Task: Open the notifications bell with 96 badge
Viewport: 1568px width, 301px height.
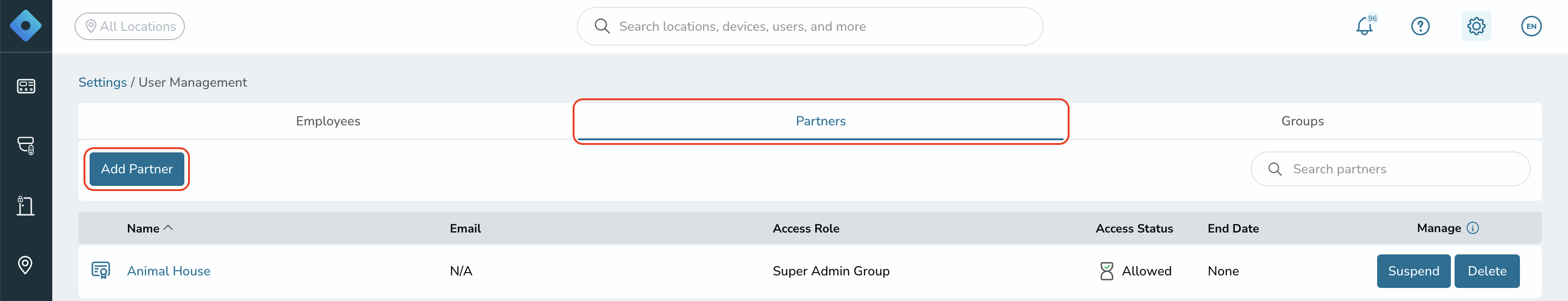Action: click(1365, 26)
